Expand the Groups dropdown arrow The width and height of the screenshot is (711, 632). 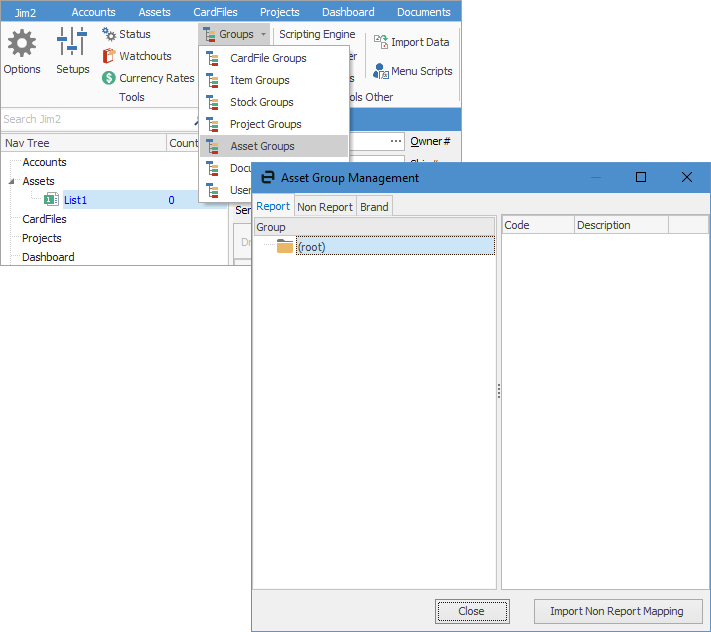click(263, 34)
